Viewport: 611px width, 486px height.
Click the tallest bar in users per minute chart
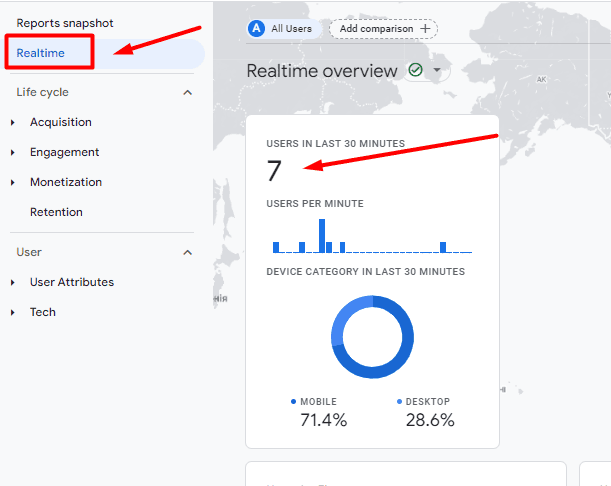click(322, 236)
